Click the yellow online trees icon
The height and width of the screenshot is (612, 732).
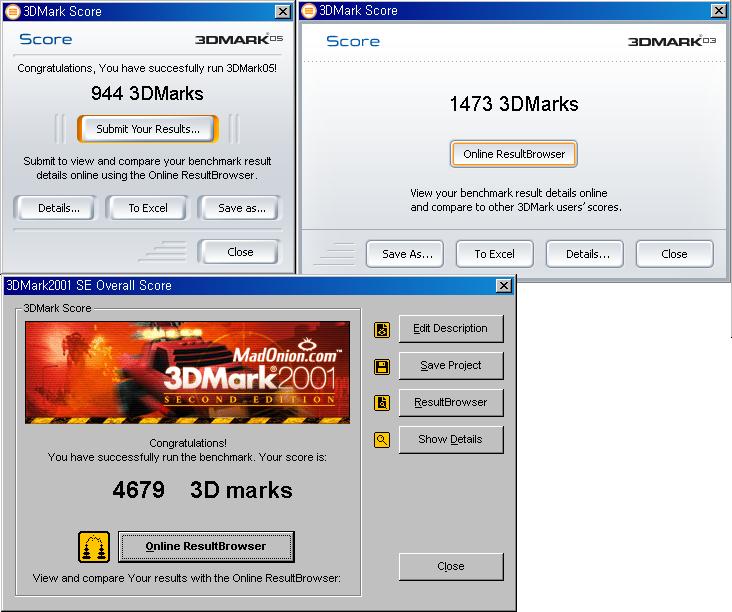94,547
